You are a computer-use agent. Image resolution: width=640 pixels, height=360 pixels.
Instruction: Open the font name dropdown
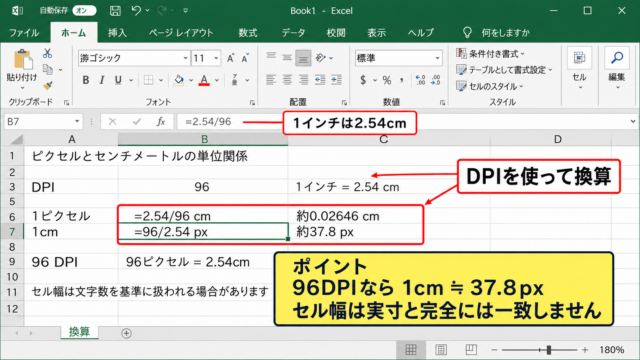tap(185, 58)
